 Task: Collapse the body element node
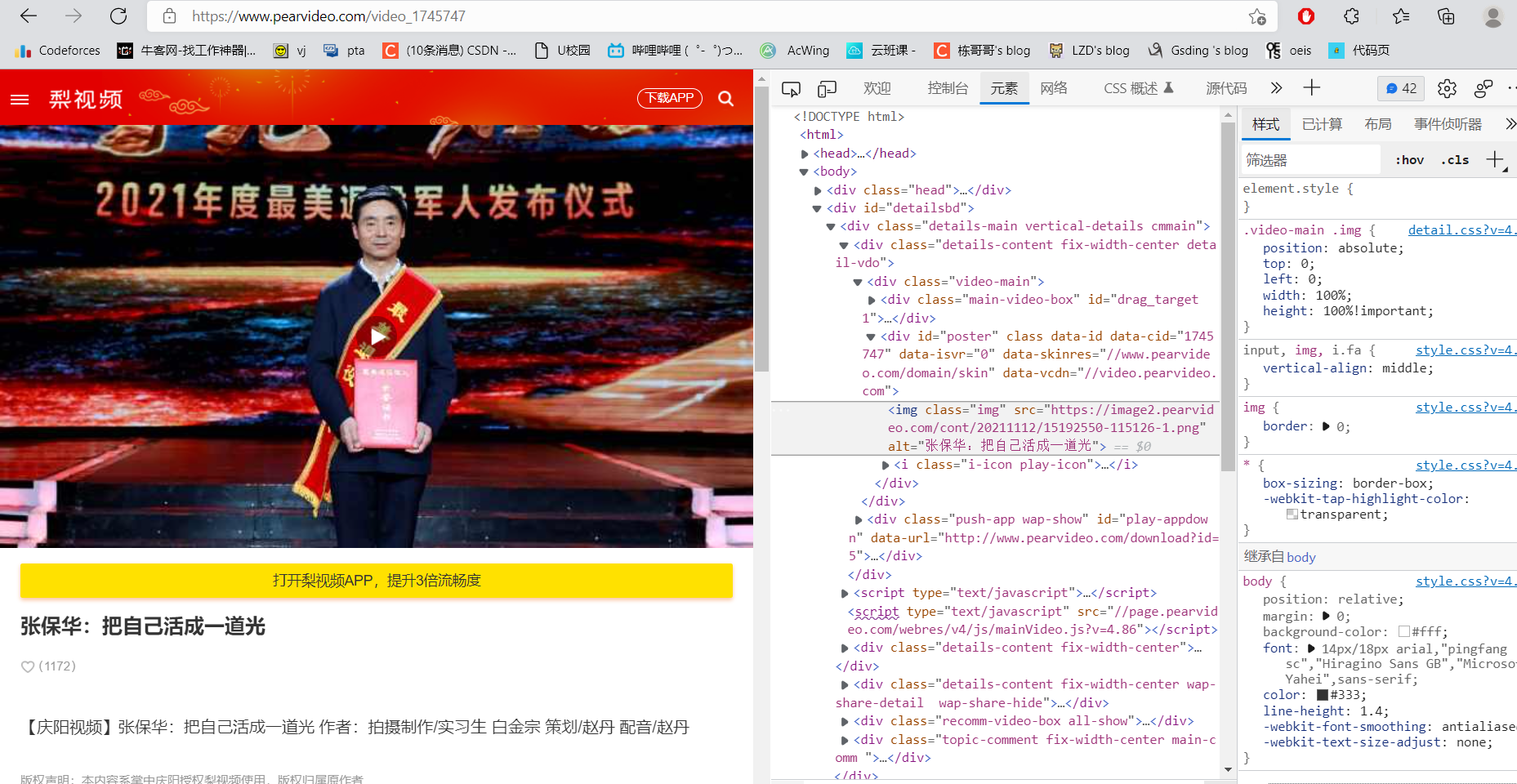pos(804,172)
